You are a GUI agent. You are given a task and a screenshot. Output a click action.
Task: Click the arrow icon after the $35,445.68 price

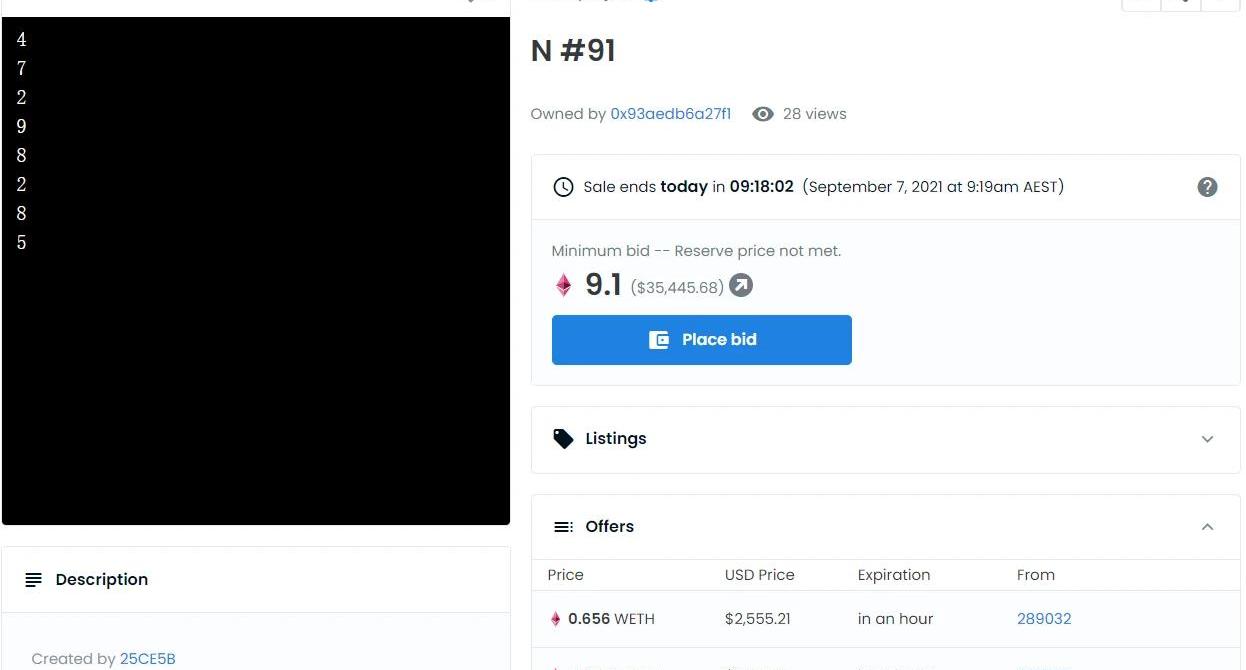pos(741,286)
